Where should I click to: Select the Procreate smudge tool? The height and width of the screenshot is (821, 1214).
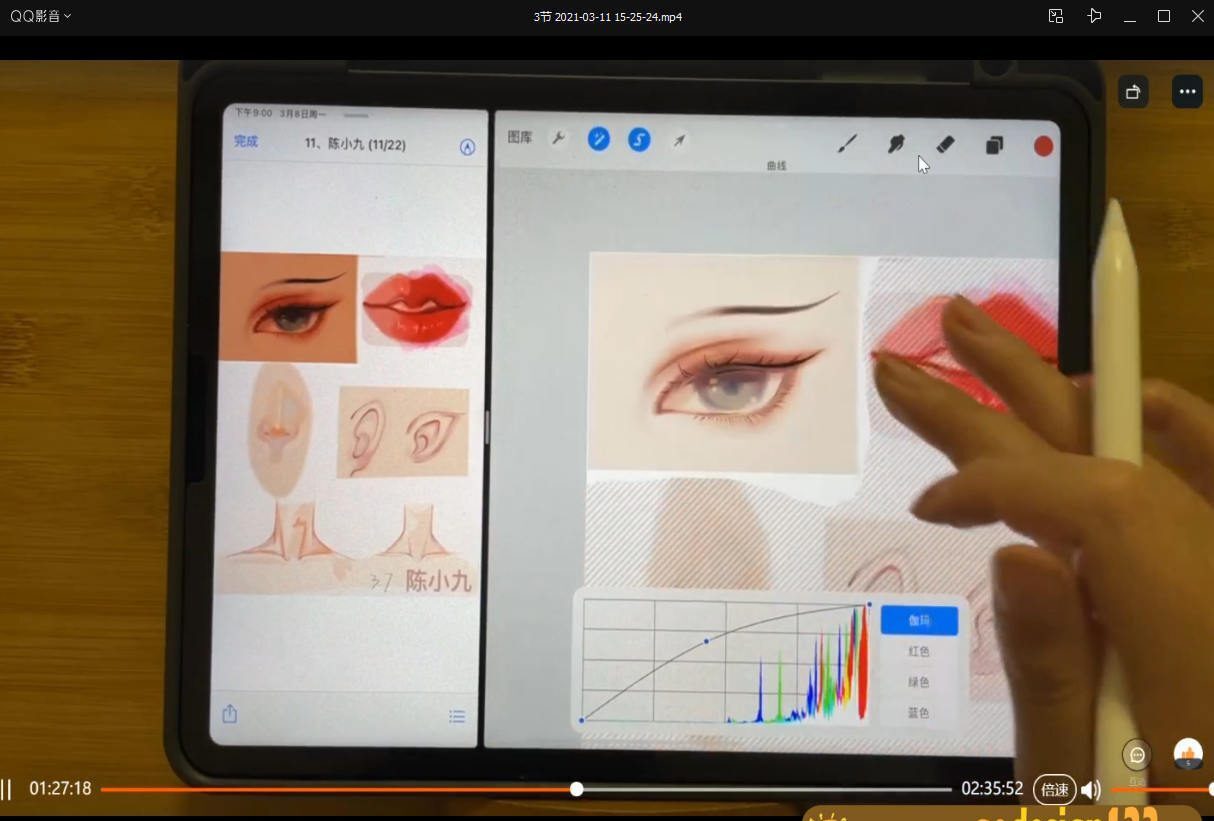click(896, 145)
